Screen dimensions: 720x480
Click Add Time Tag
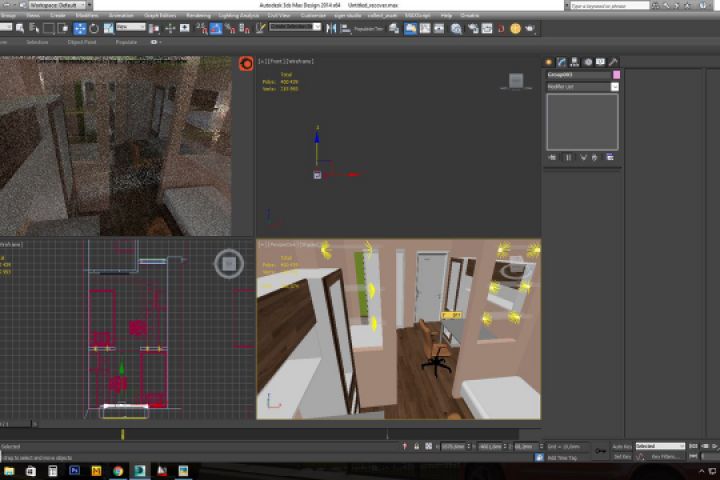click(x=562, y=458)
